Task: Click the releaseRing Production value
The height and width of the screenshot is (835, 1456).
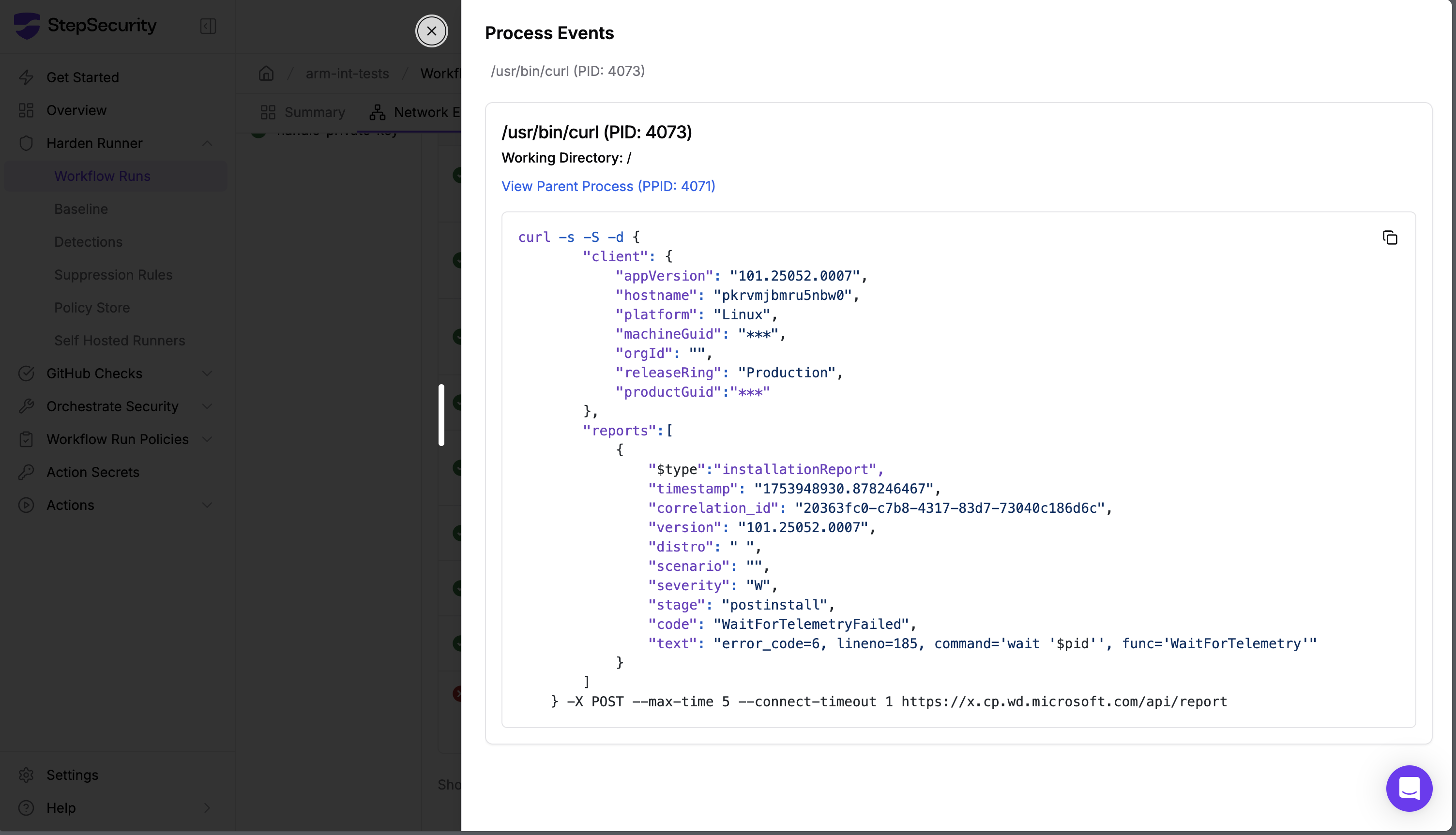Action: pyautogui.click(x=787, y=373)
